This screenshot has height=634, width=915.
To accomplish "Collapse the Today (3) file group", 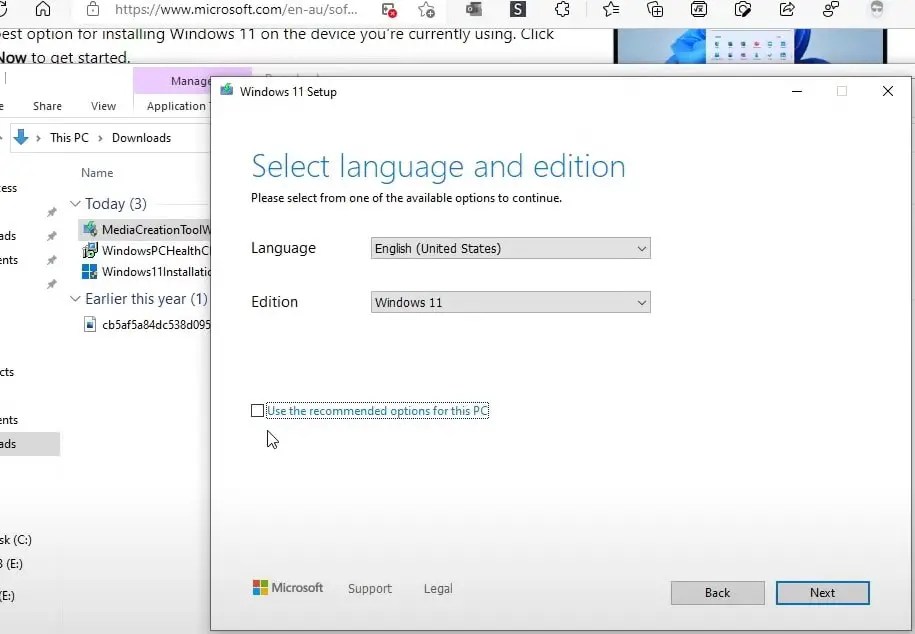I will pos(76,203).
